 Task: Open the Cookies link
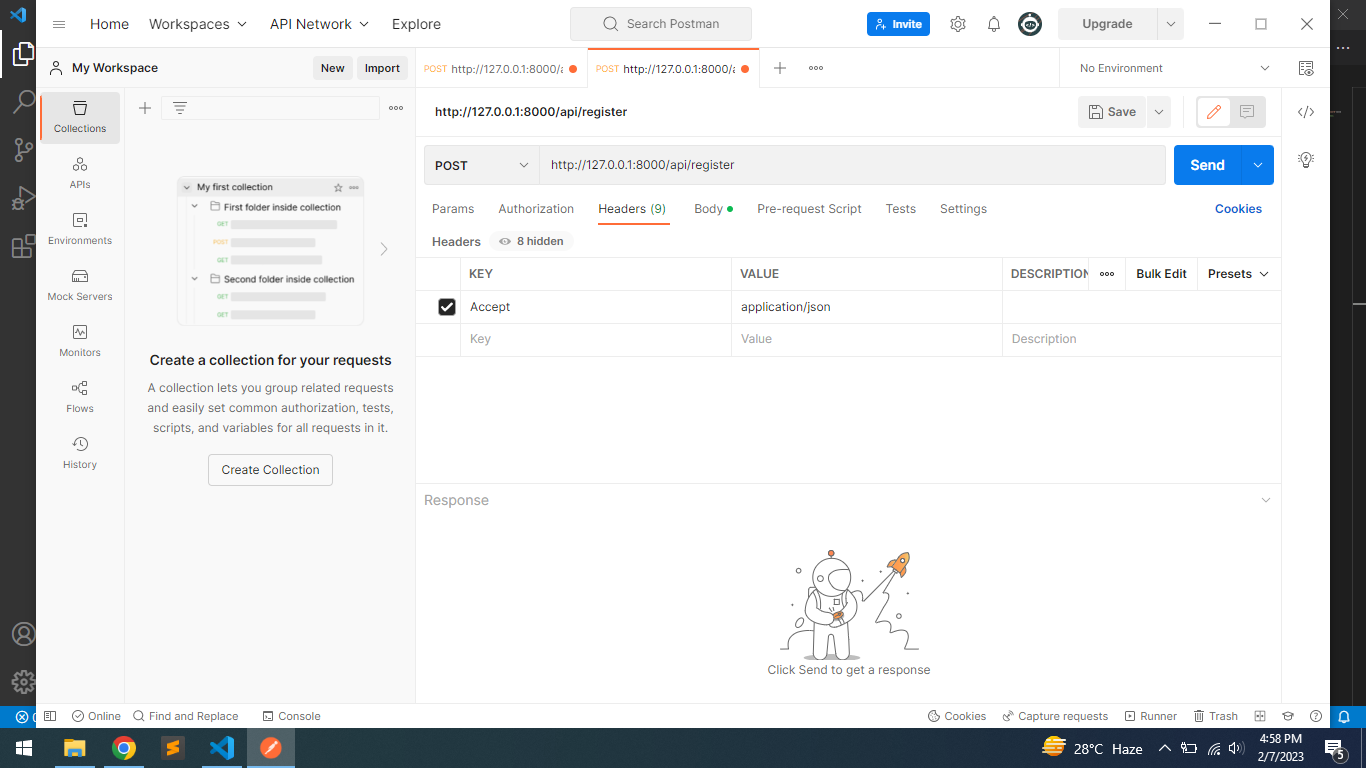[x=1238, y=209]
